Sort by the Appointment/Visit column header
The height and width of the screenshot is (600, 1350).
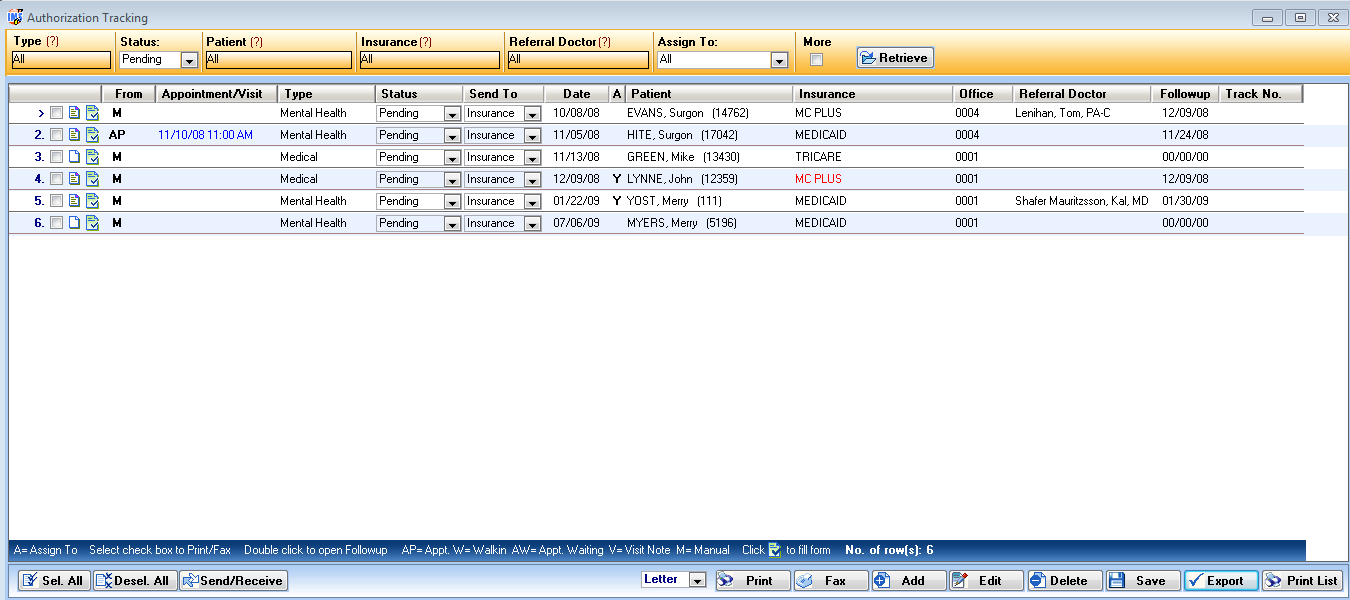click(217, 94)
